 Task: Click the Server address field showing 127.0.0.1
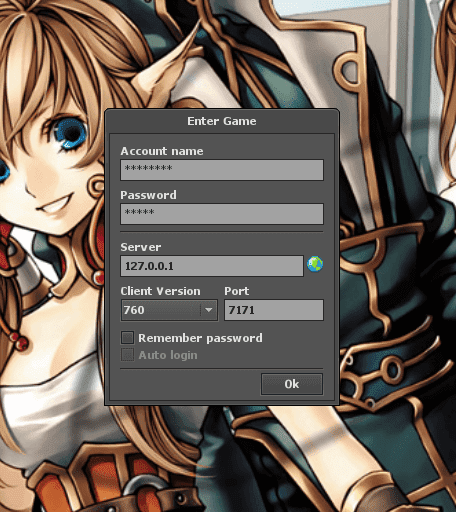point(212,266)
